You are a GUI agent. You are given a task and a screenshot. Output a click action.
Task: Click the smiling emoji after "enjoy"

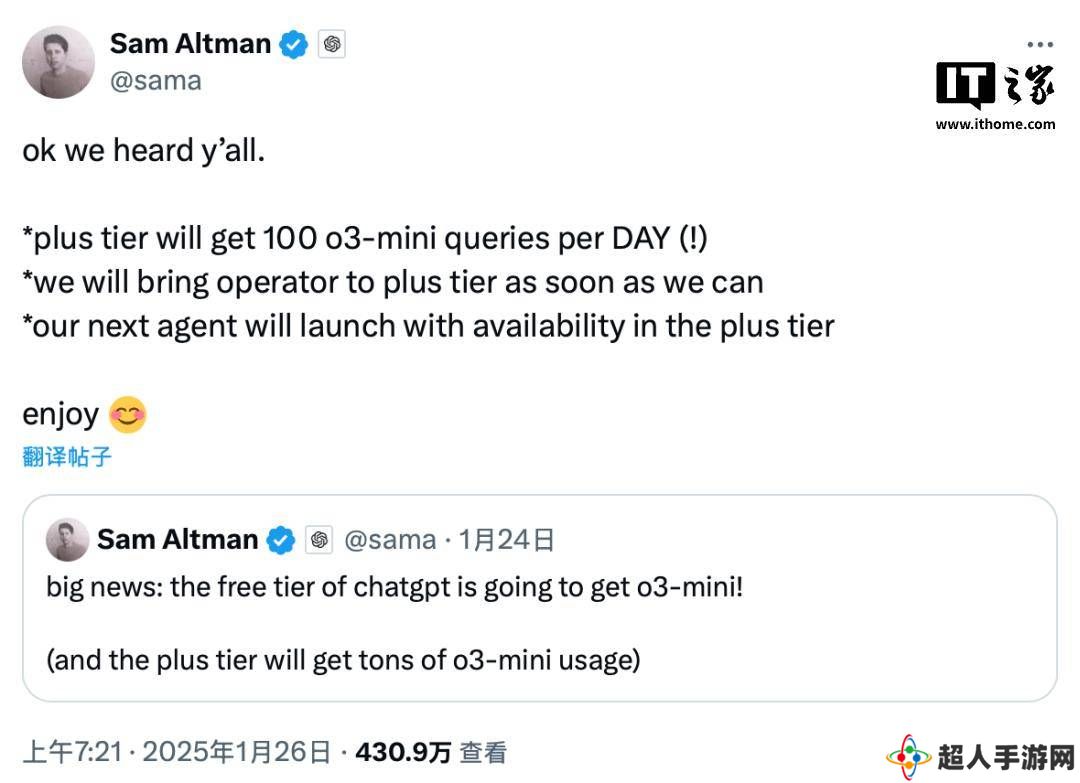pyautogui.click(x=127, y=415)
